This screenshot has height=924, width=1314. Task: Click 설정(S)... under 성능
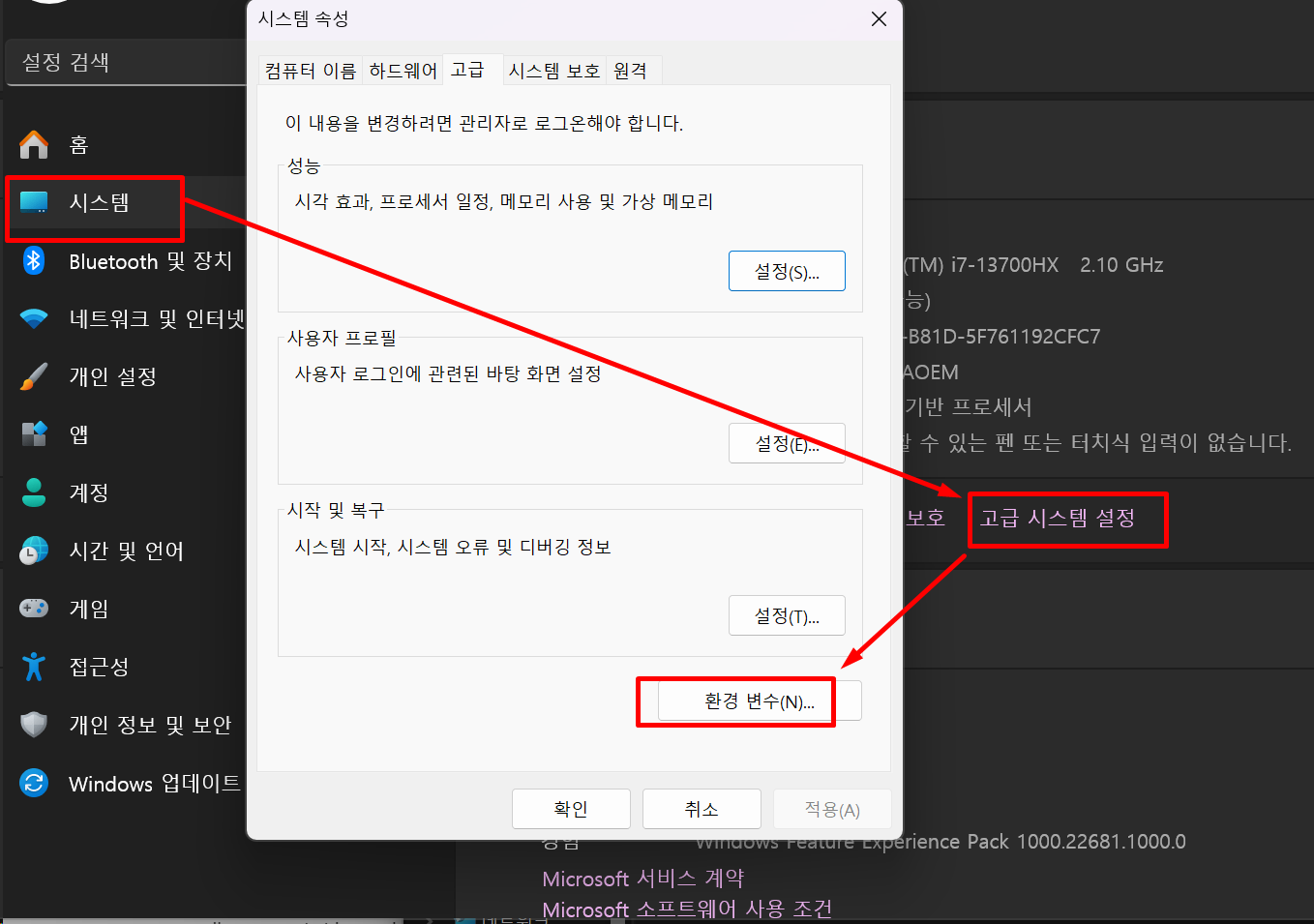pos(787,271)
